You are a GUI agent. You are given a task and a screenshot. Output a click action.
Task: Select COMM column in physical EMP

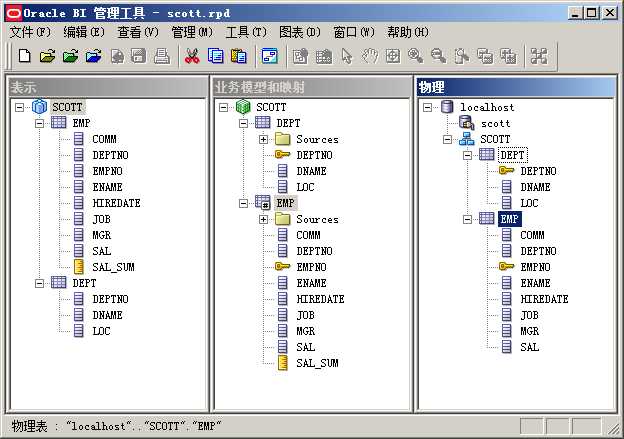coord(532,235)
